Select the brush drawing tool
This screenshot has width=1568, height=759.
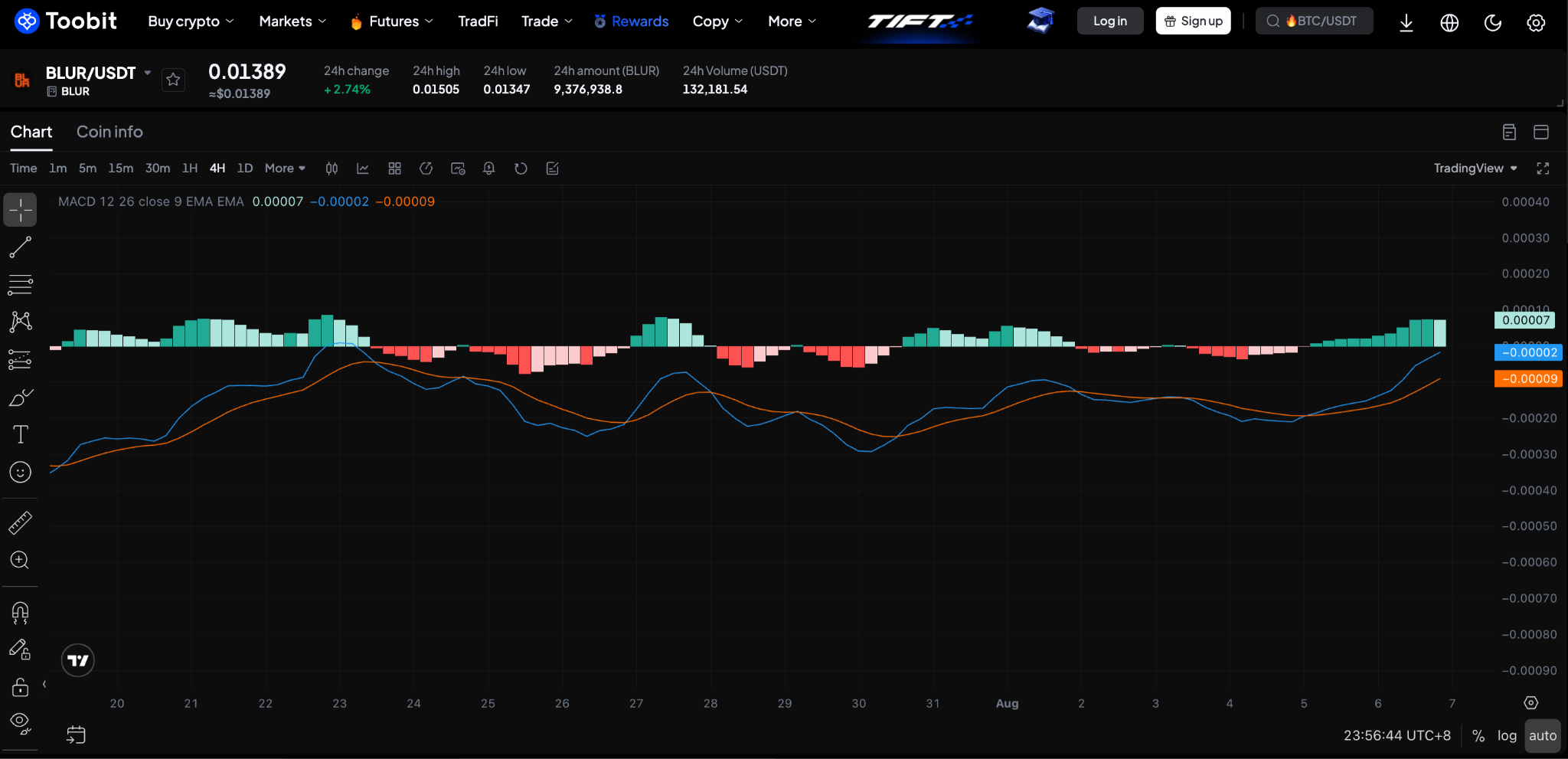coord(20,397)
